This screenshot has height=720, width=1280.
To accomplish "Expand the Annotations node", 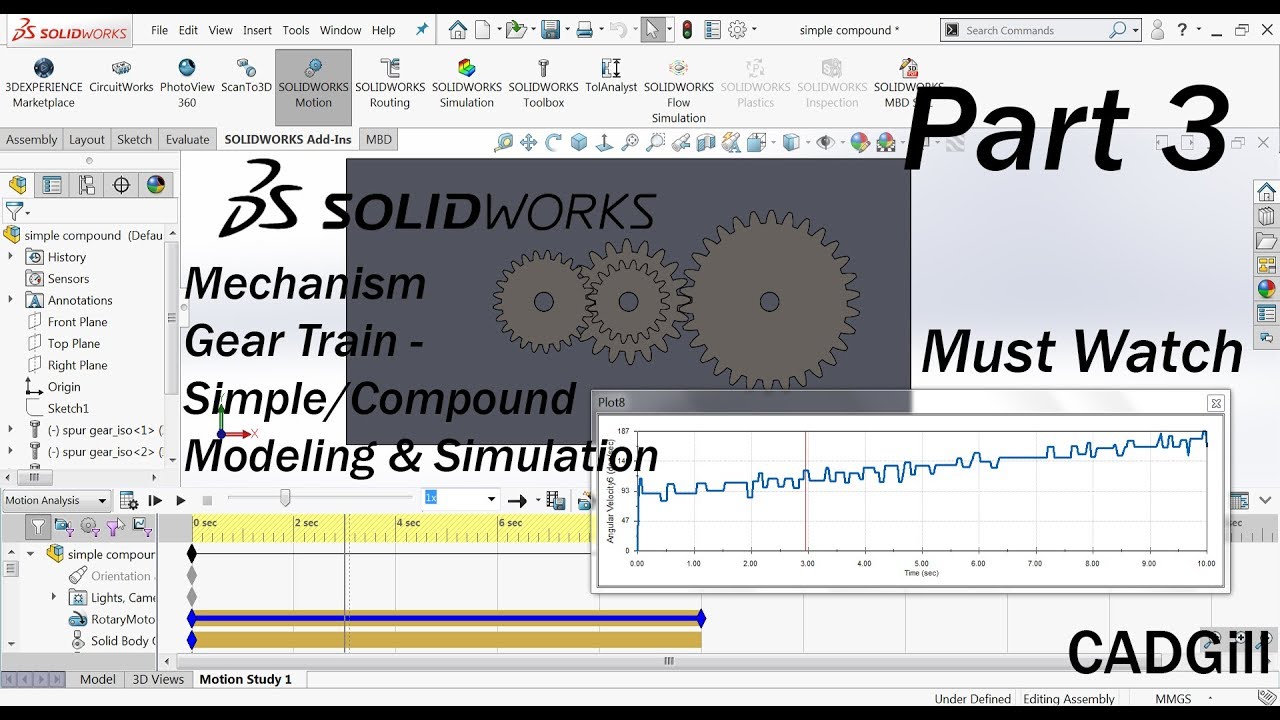I will point(11,300).
